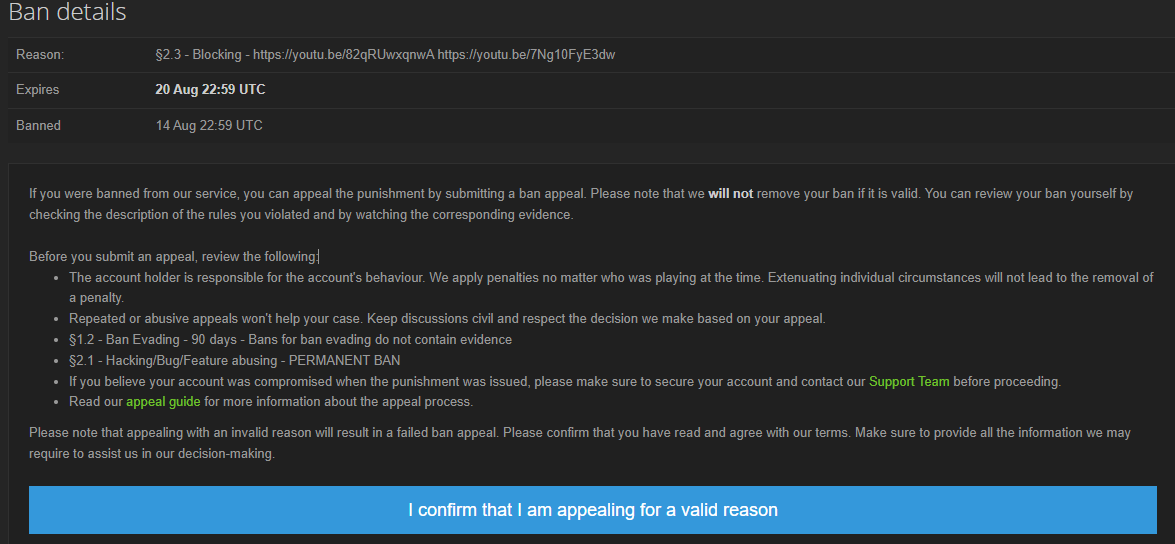
Task: Click the invalid reason warning paragraph
Action: 580,443
